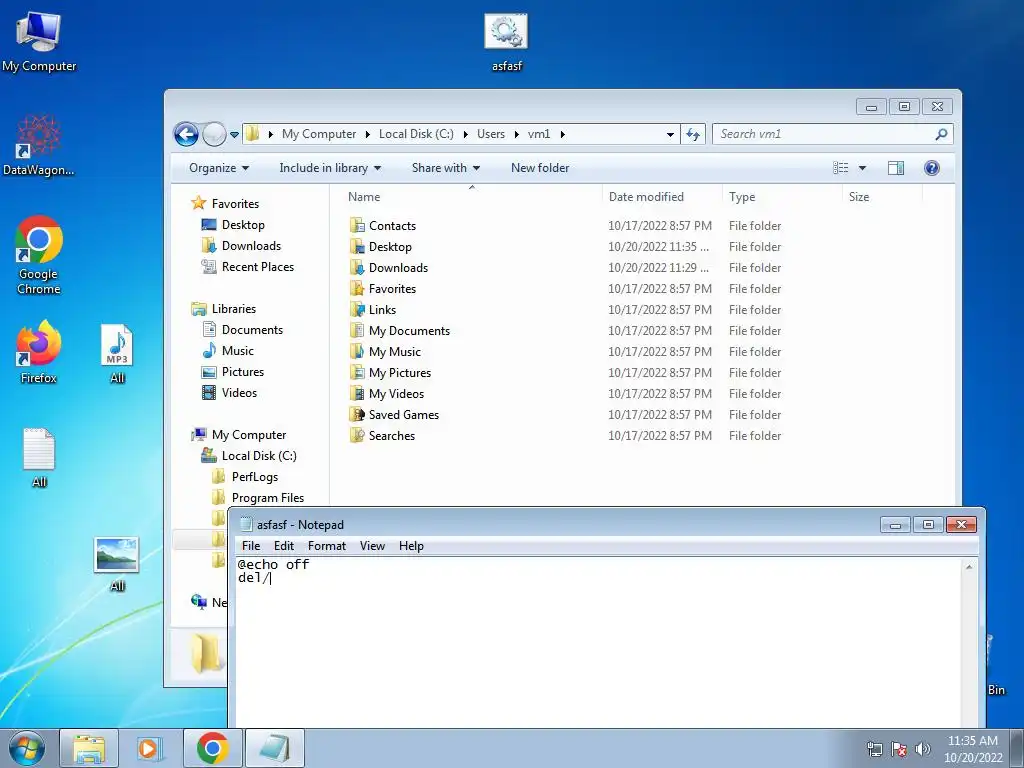Click the Change your view icon
Image resolution: width=1024 pixels, height=768 pixels.
[840, 168]
